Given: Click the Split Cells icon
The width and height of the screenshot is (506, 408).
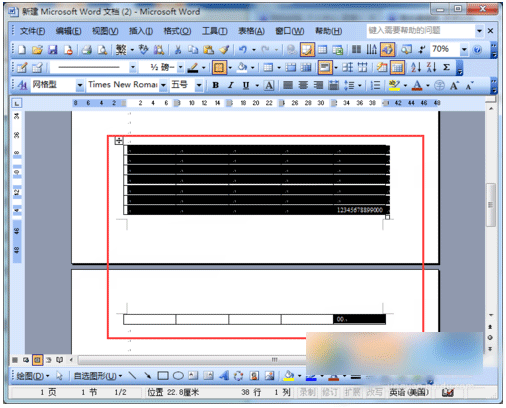Looking at the screenshot, I should pos(306,68).
